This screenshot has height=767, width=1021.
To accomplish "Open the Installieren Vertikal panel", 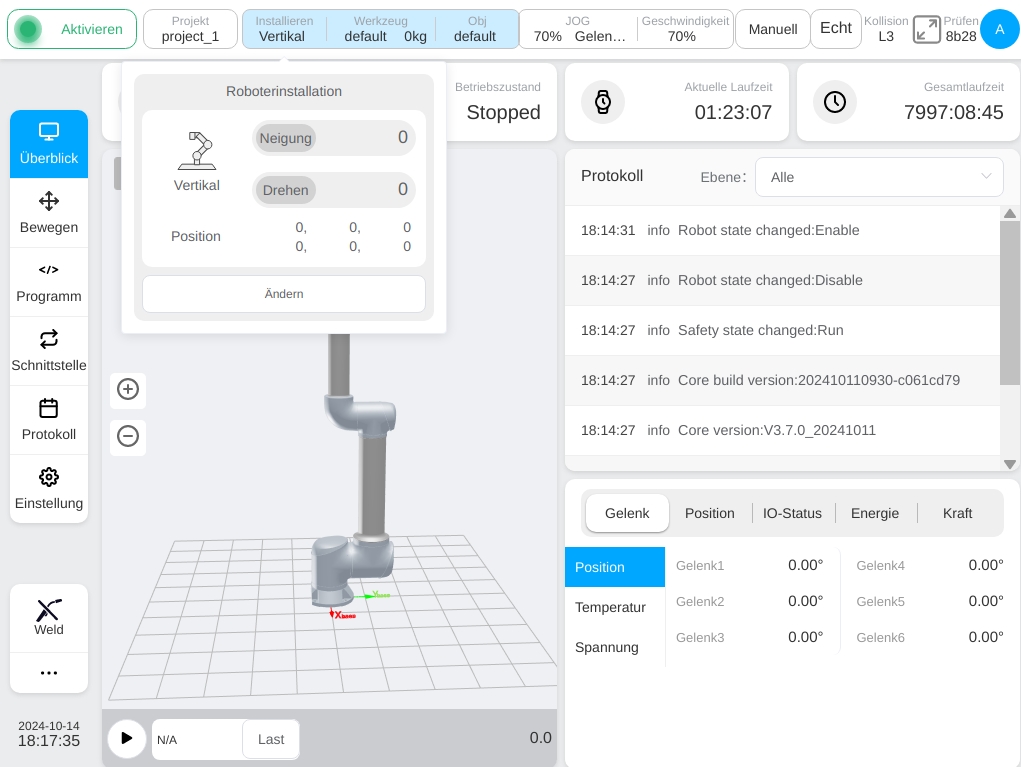I will pyautogui.click(x=283, y=29).
